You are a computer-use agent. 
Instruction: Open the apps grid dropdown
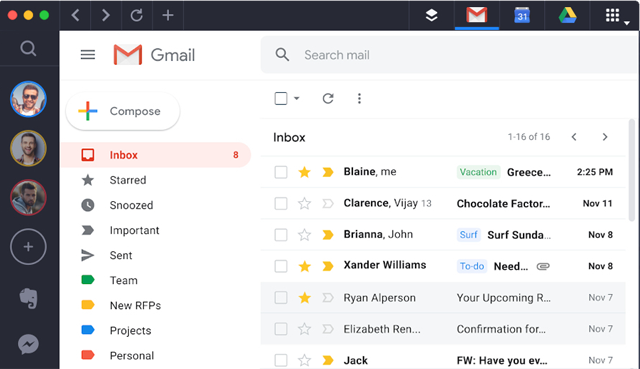617,16
